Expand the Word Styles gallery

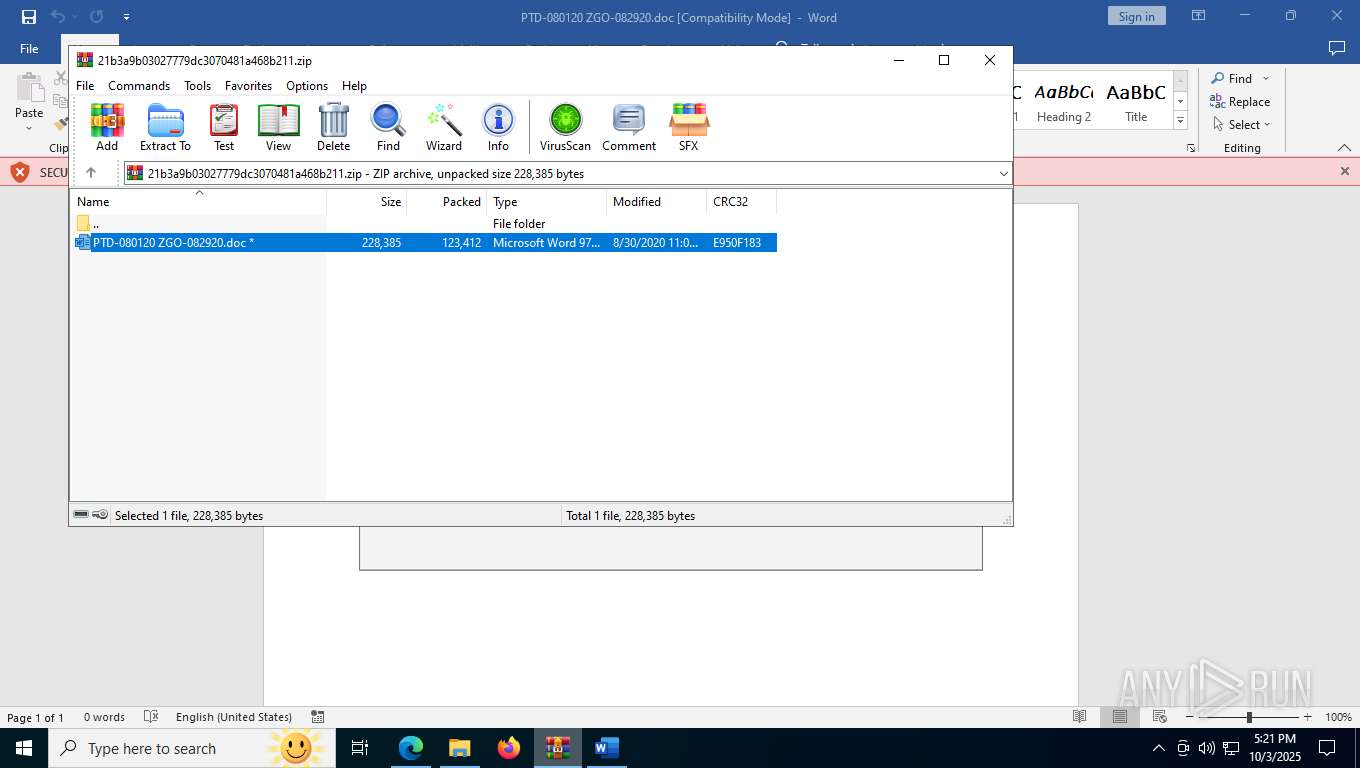[x=1180, y=121]
